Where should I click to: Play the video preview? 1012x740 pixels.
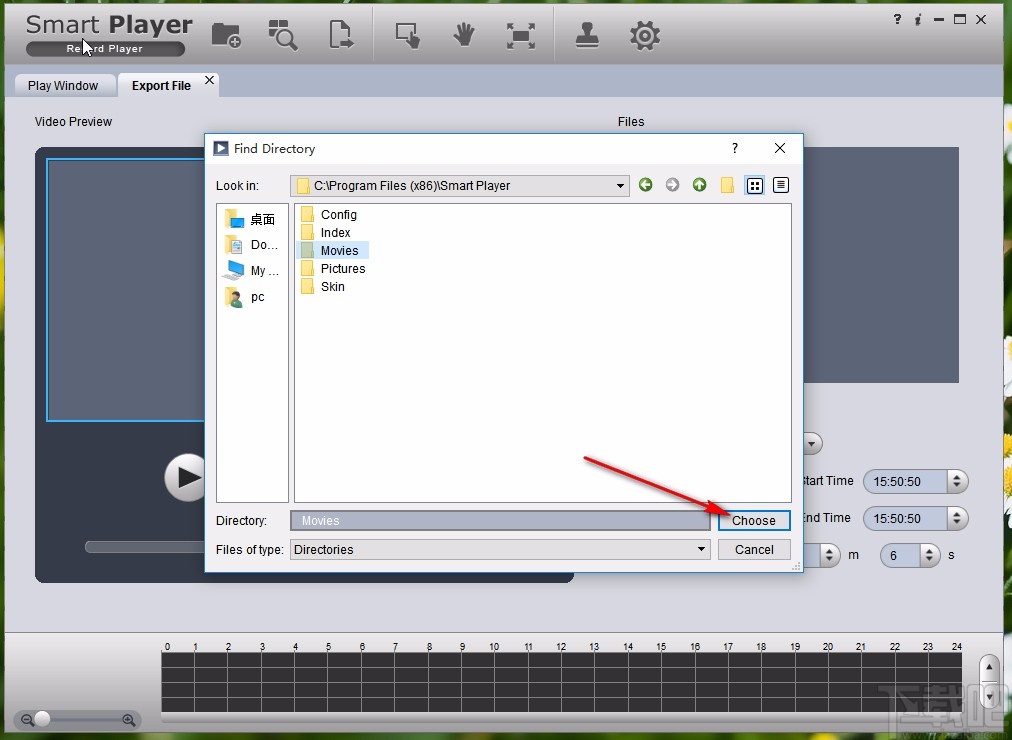point(185,477)
